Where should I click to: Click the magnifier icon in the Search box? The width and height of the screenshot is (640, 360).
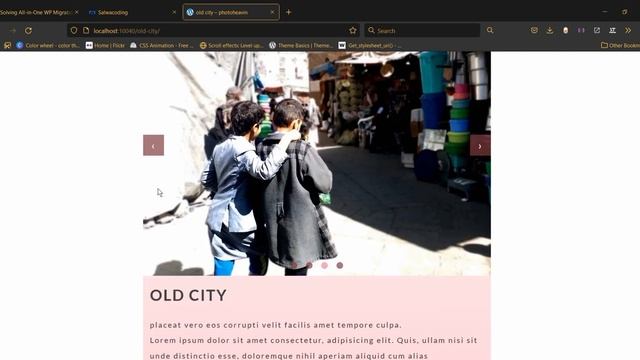(x=371, y=30)
